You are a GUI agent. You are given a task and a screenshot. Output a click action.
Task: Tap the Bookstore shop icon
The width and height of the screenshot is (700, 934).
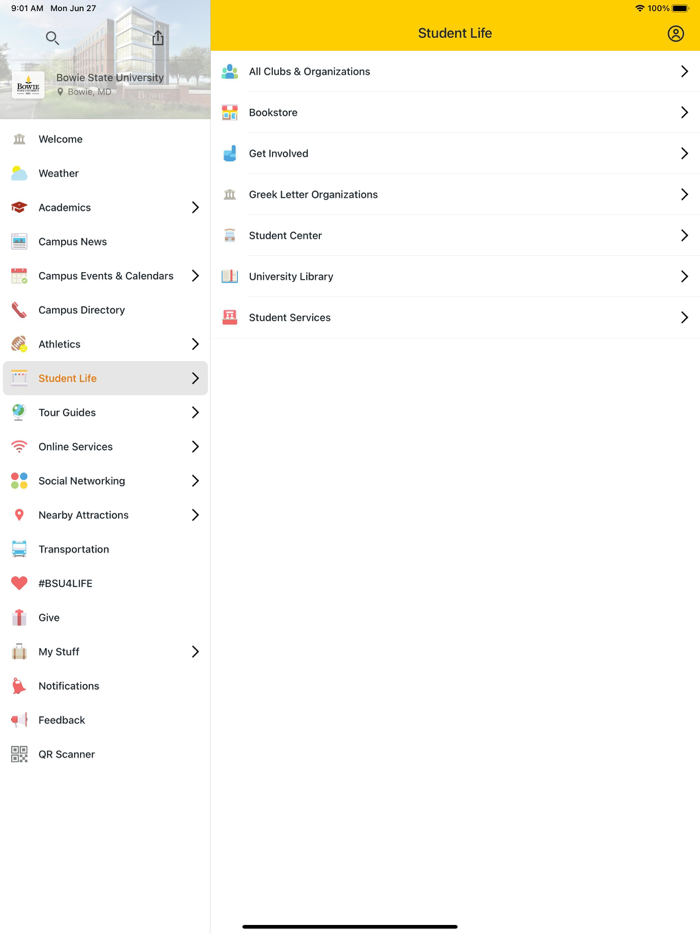(230, 113)
